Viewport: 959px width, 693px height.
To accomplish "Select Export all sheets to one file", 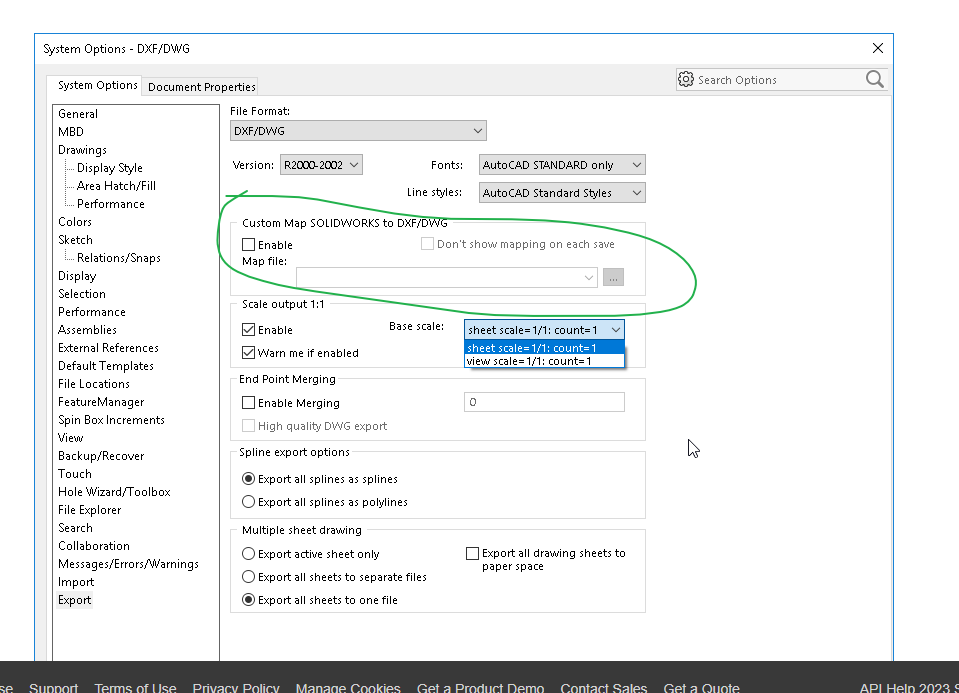I will point(248,600).
